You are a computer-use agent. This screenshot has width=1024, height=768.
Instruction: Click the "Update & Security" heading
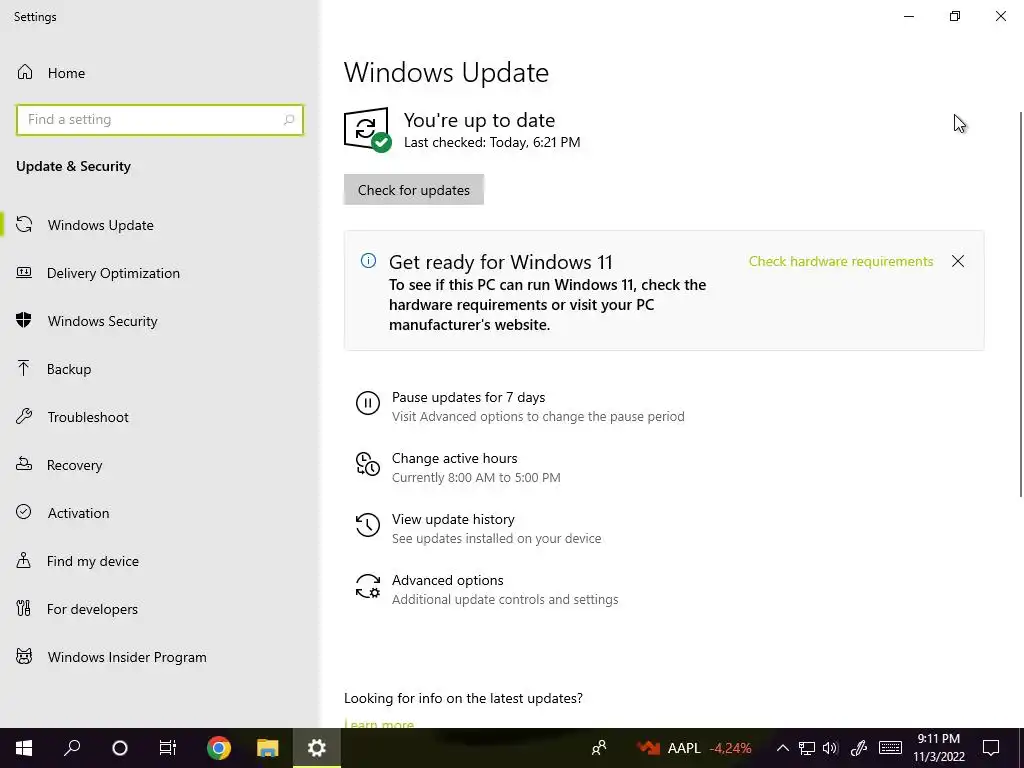pos(73,166)
